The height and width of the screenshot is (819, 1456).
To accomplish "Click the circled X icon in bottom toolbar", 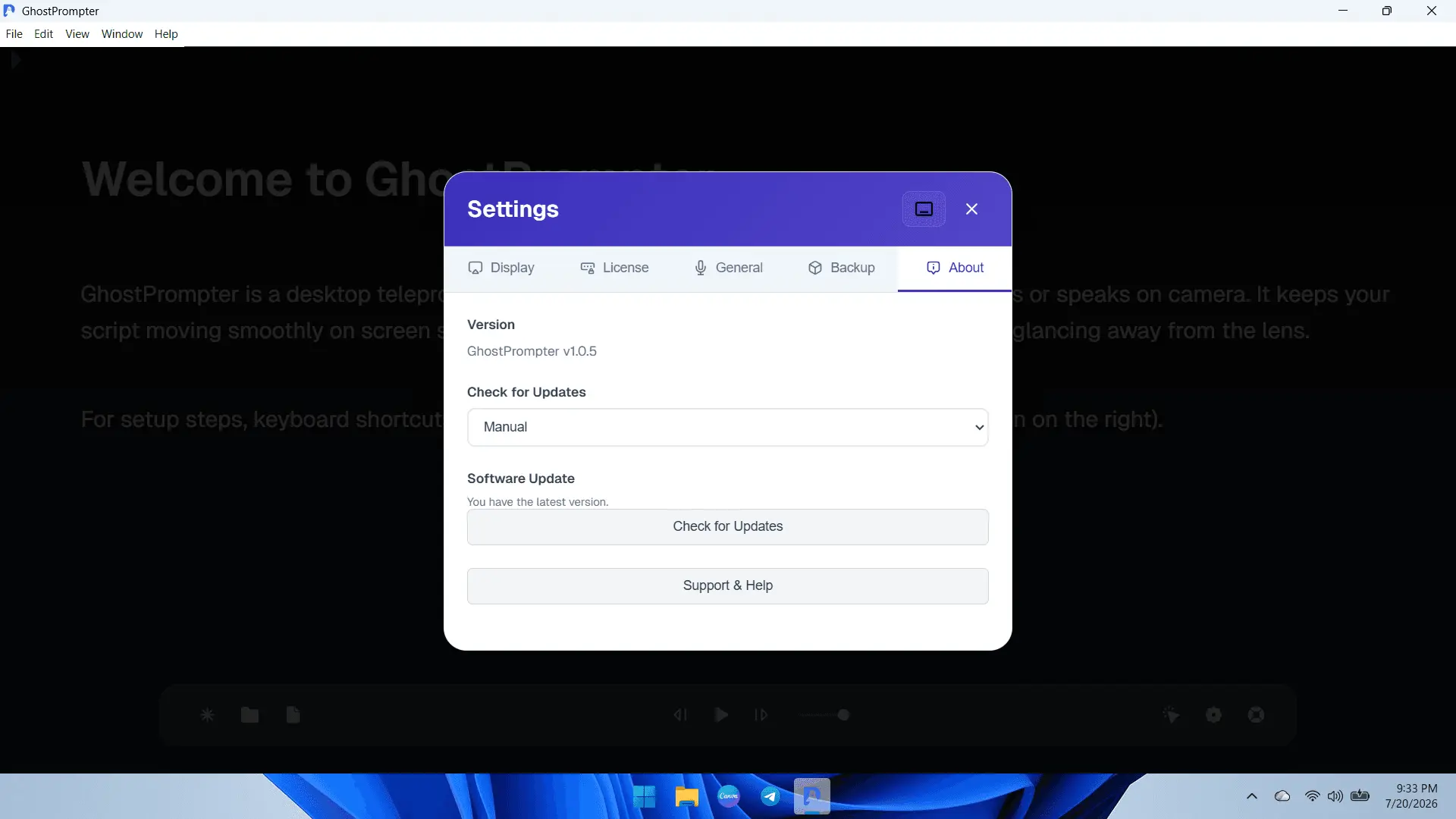I will [1256, 715].
